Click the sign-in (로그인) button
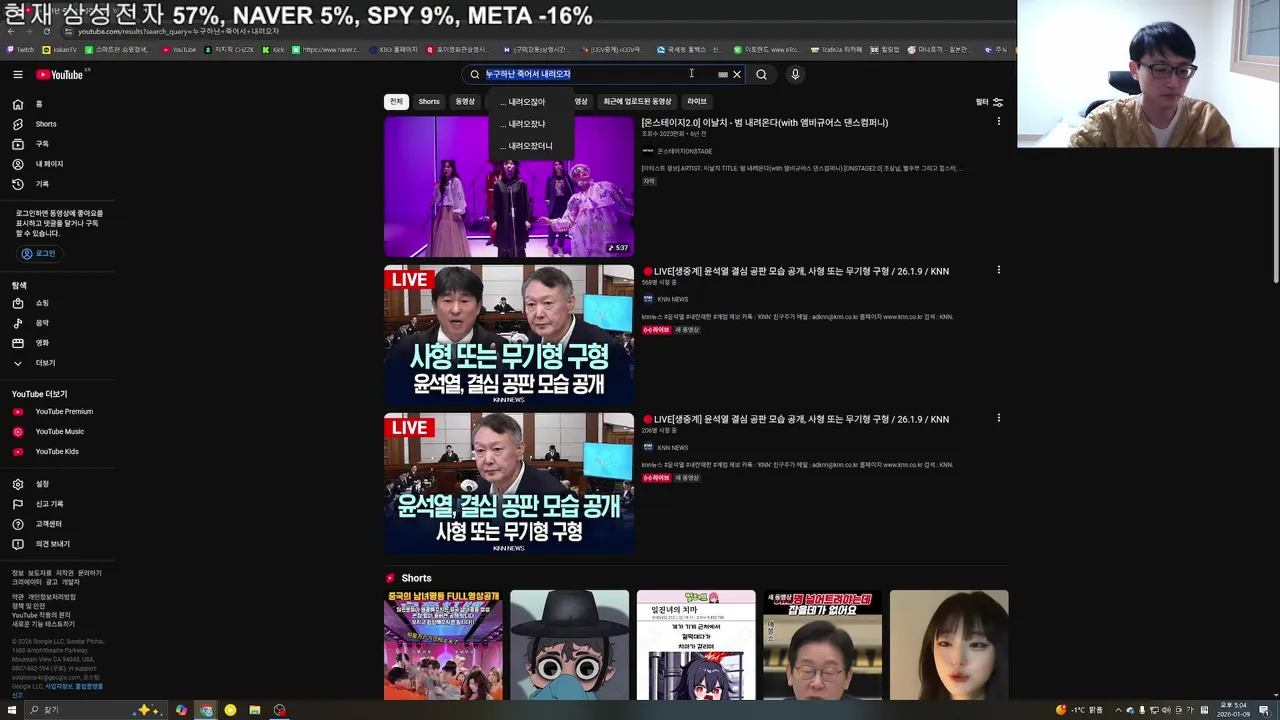Viewport: 1280px width, 720px height. pos(38,254)
